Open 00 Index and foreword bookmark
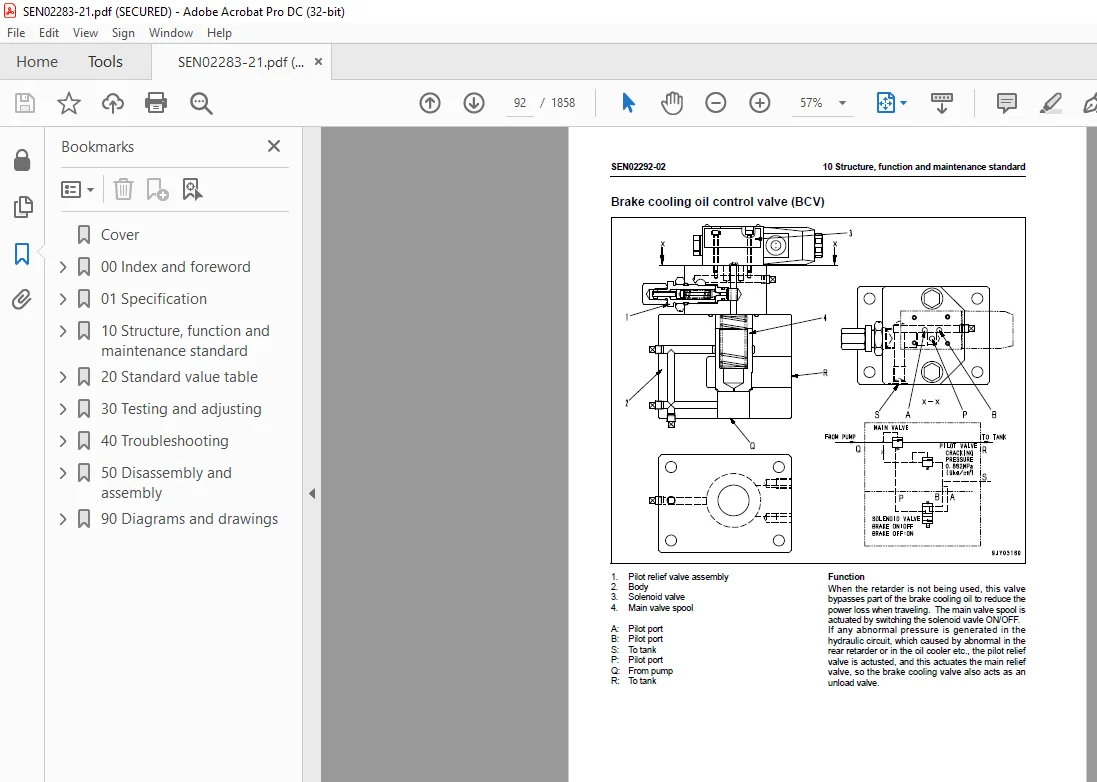This screenshot has height=782, width=1097. (x=176, y=267)
